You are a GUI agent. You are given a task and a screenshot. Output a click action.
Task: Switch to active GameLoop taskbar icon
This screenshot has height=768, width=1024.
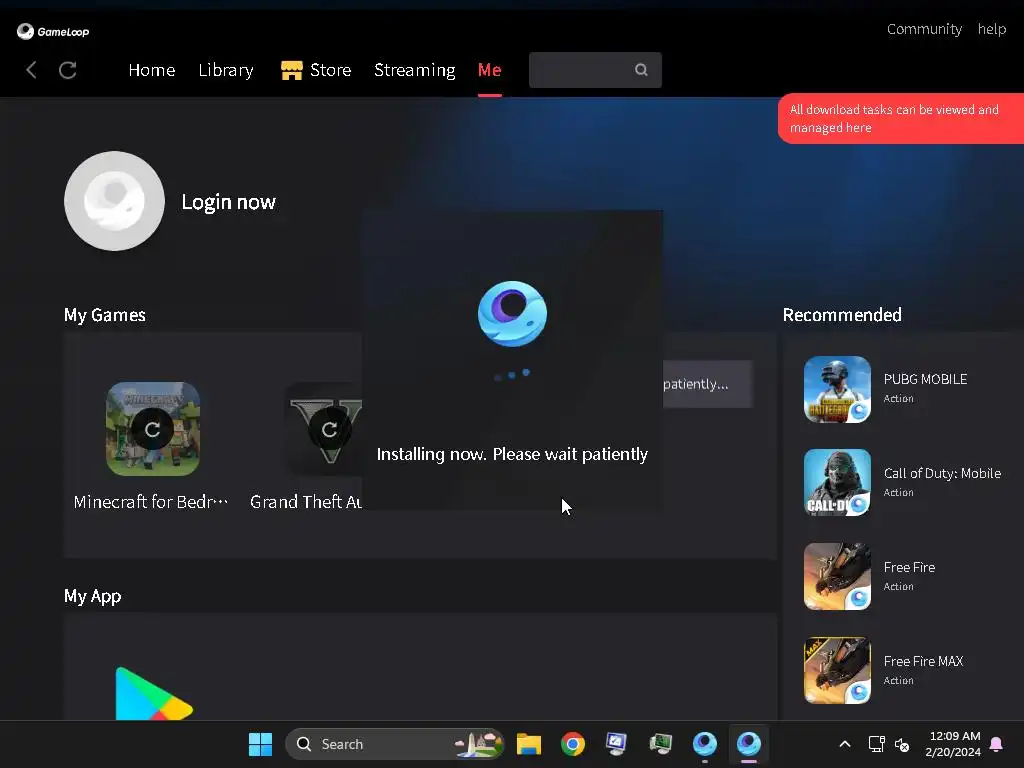[749, 744]
